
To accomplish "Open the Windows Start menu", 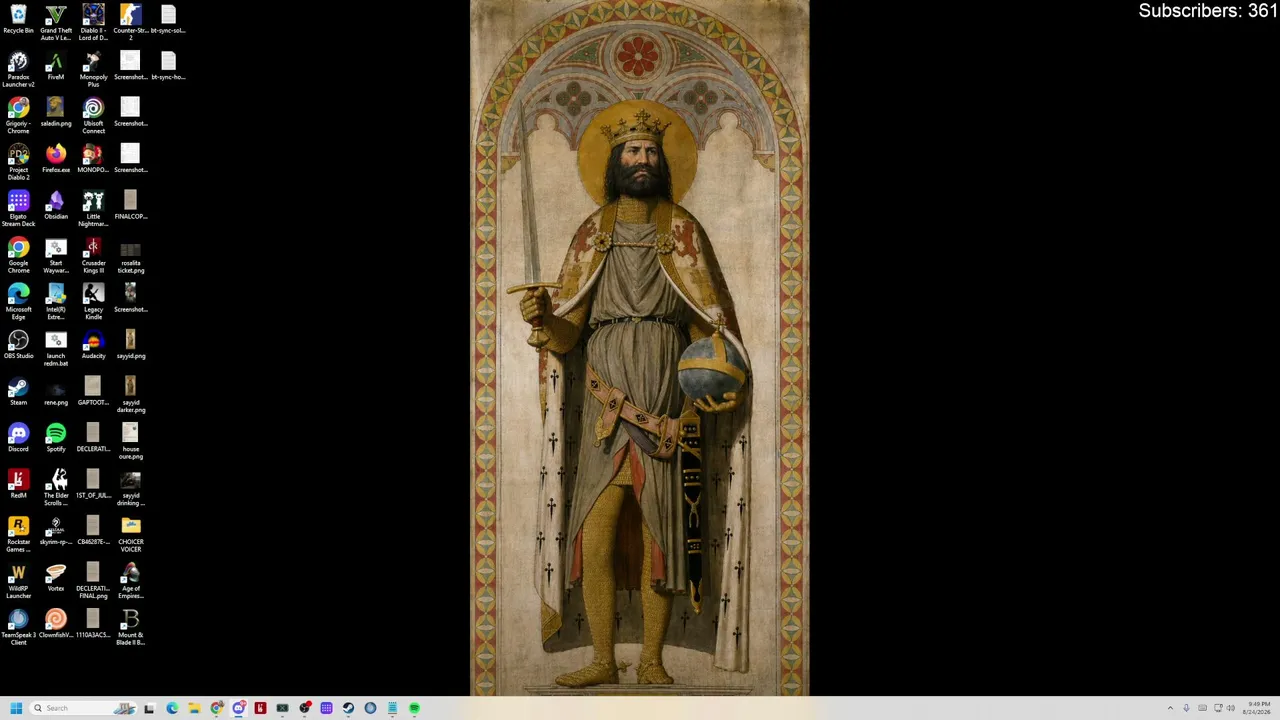I will click(16, 708).
